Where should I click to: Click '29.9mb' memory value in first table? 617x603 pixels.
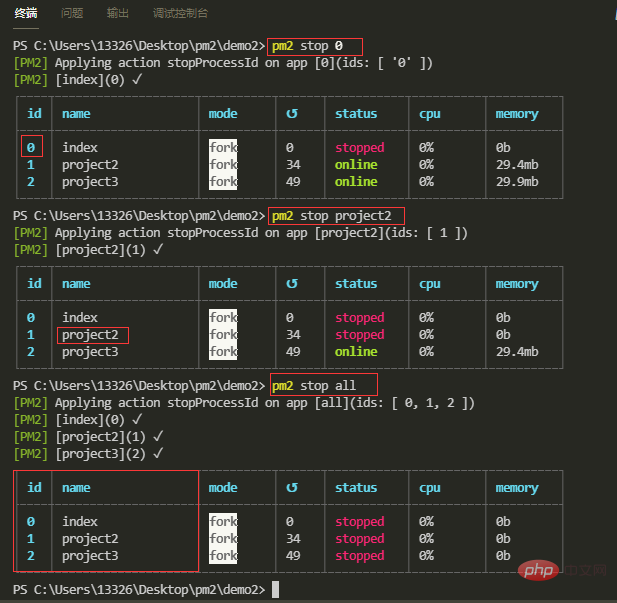(517, 182)
